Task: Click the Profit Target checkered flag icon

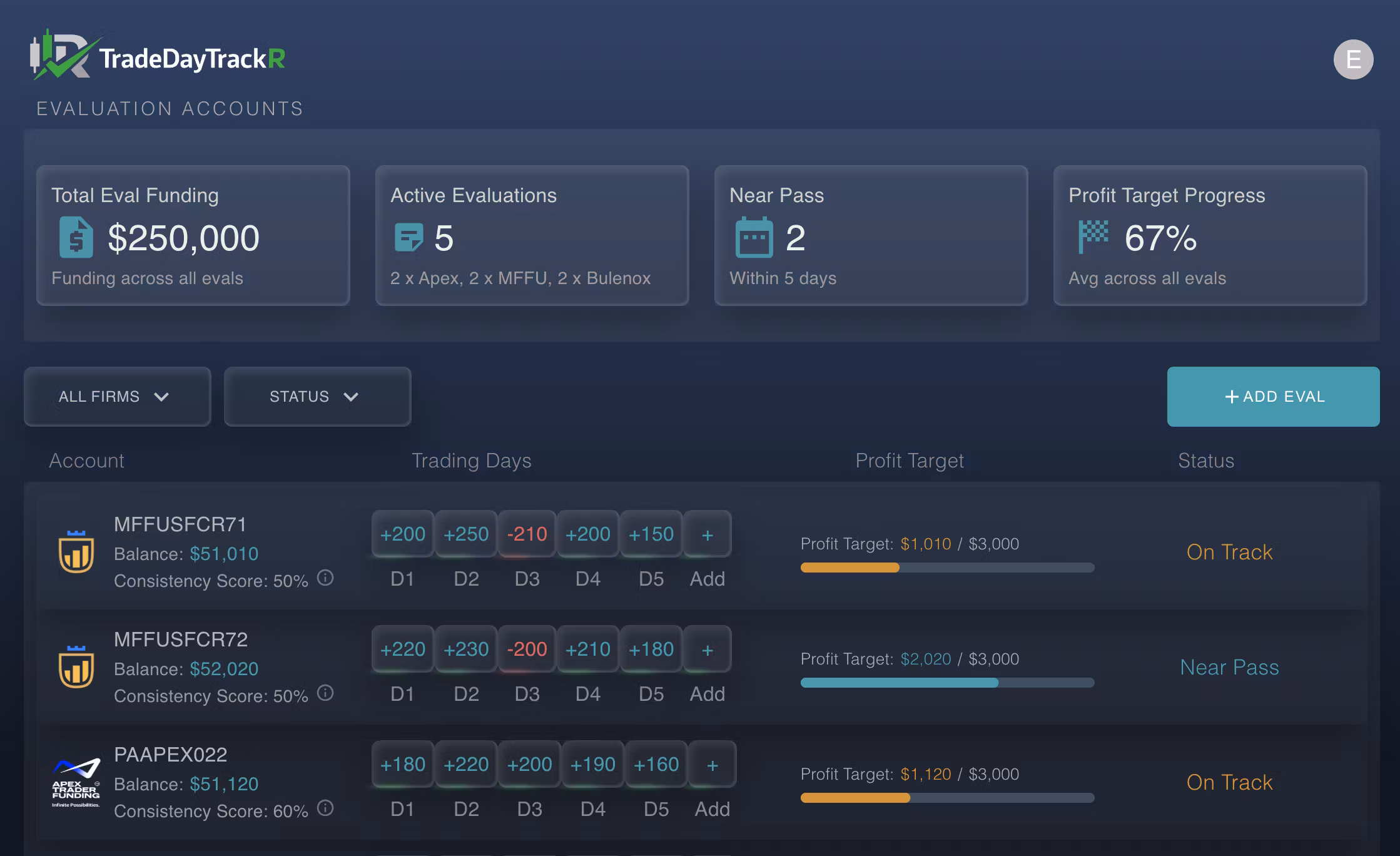Action: pyautogui.click(x=1093, y=237)
